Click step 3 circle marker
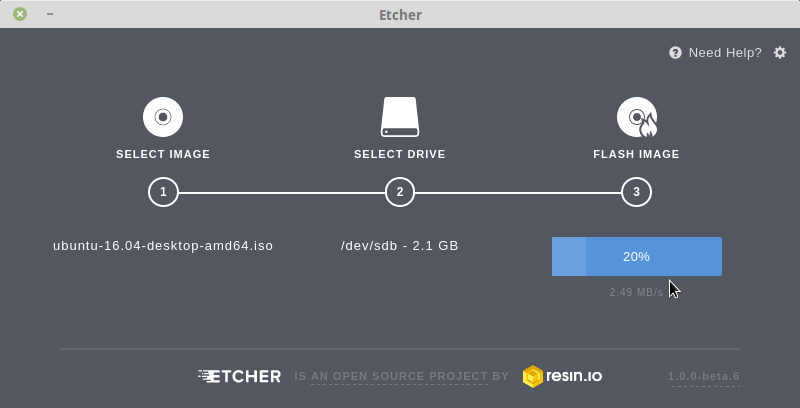This screenshot has height=408, width=800. tap(636, 192)
